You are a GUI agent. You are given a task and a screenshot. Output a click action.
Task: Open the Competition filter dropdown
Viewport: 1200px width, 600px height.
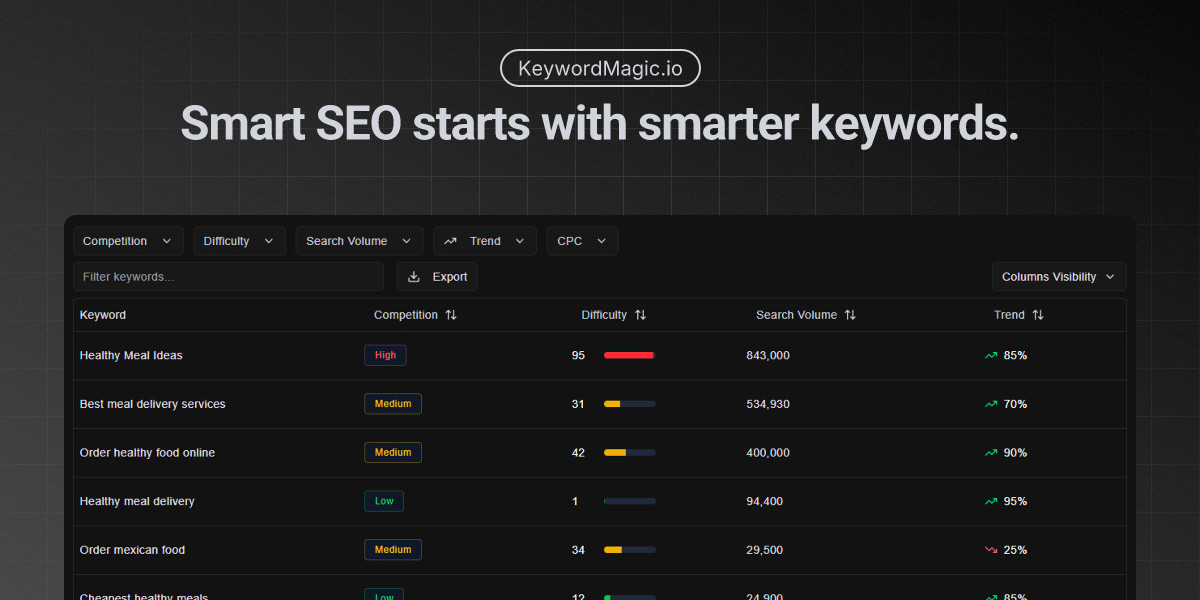pos(128,241)
